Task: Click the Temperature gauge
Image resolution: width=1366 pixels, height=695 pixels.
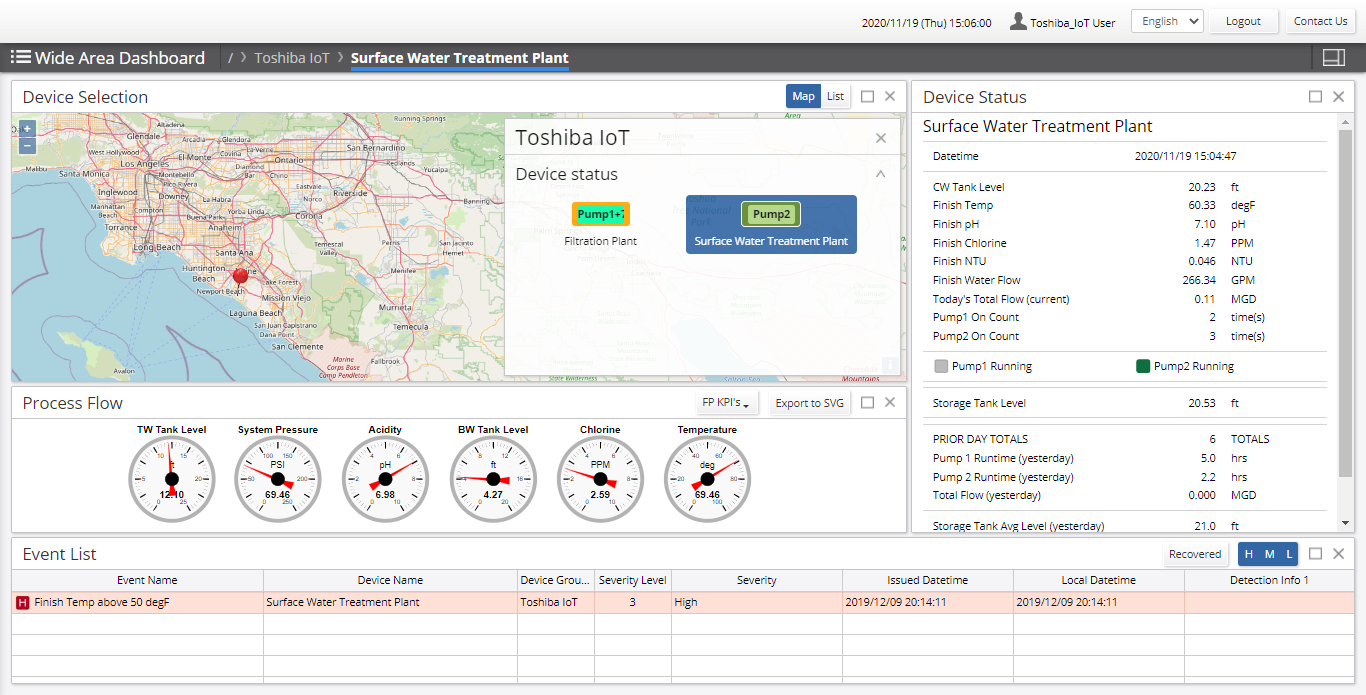Action: click(x=707, y=479)
